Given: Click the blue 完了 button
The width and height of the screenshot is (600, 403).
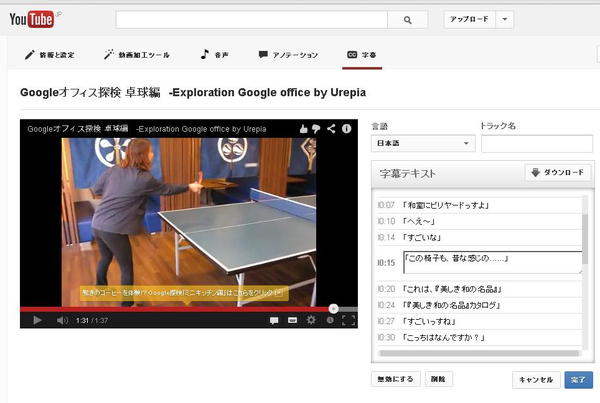Looking at the screenshot, I should (578, 379).
